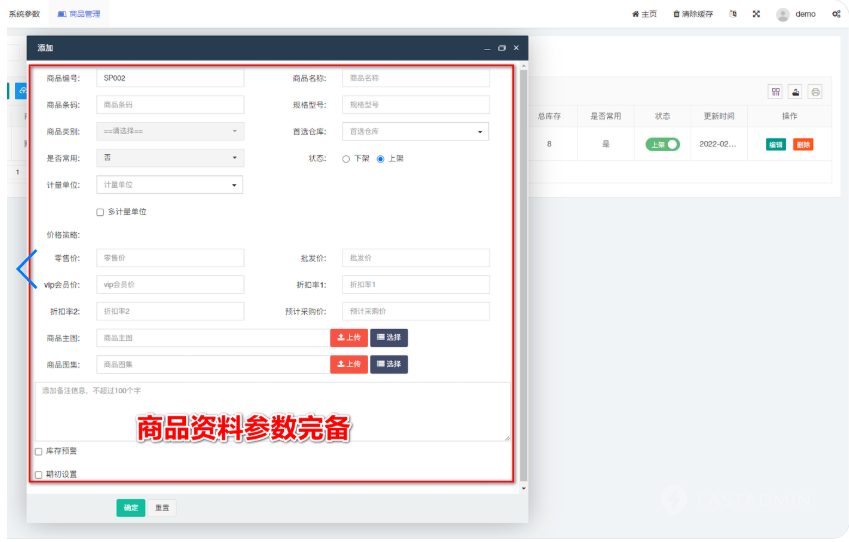Click the green 确定 button
This screenshot has height=542, width=849.
(130, 508)
